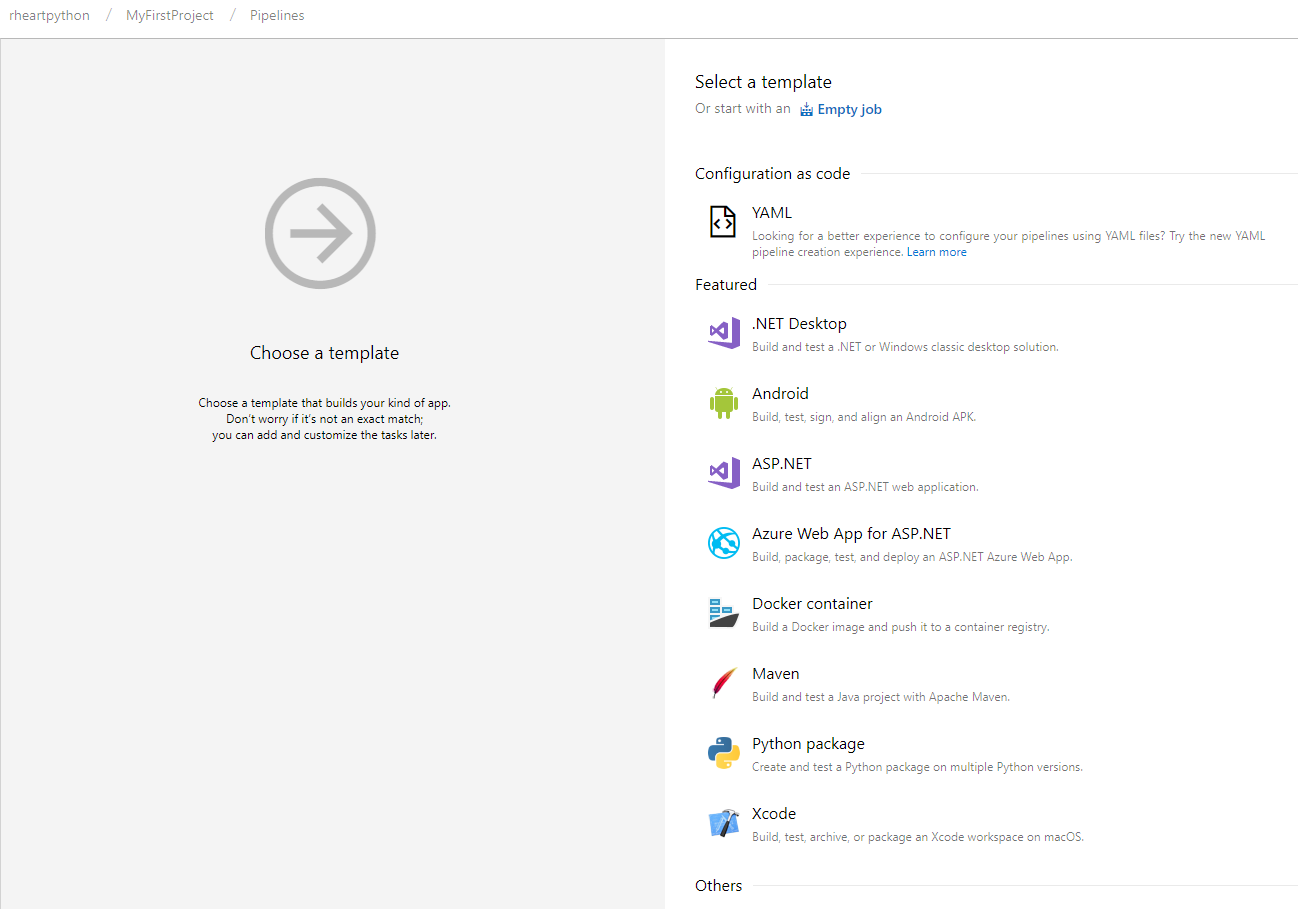Screen dimensions: 1298x909
Task: Click the Docker container ship icon
Action: pyautogui.click(x=723, y=612)
